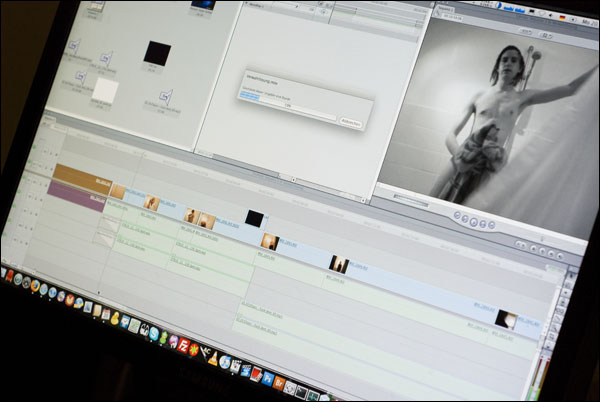Toggle auto select on the purple clip's track
600x402 pixels.
tap(46, 184)
